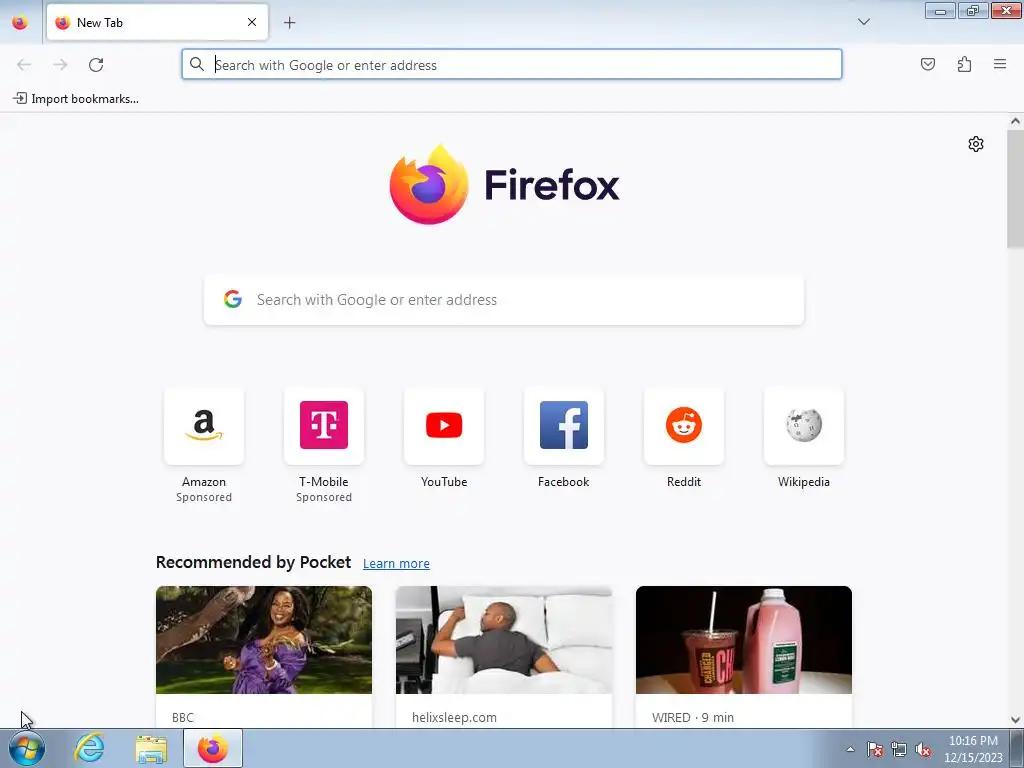Open network status tray icon
This screenshot has width=1024, height=768.
pyautogui.click(x=899, y=749)
